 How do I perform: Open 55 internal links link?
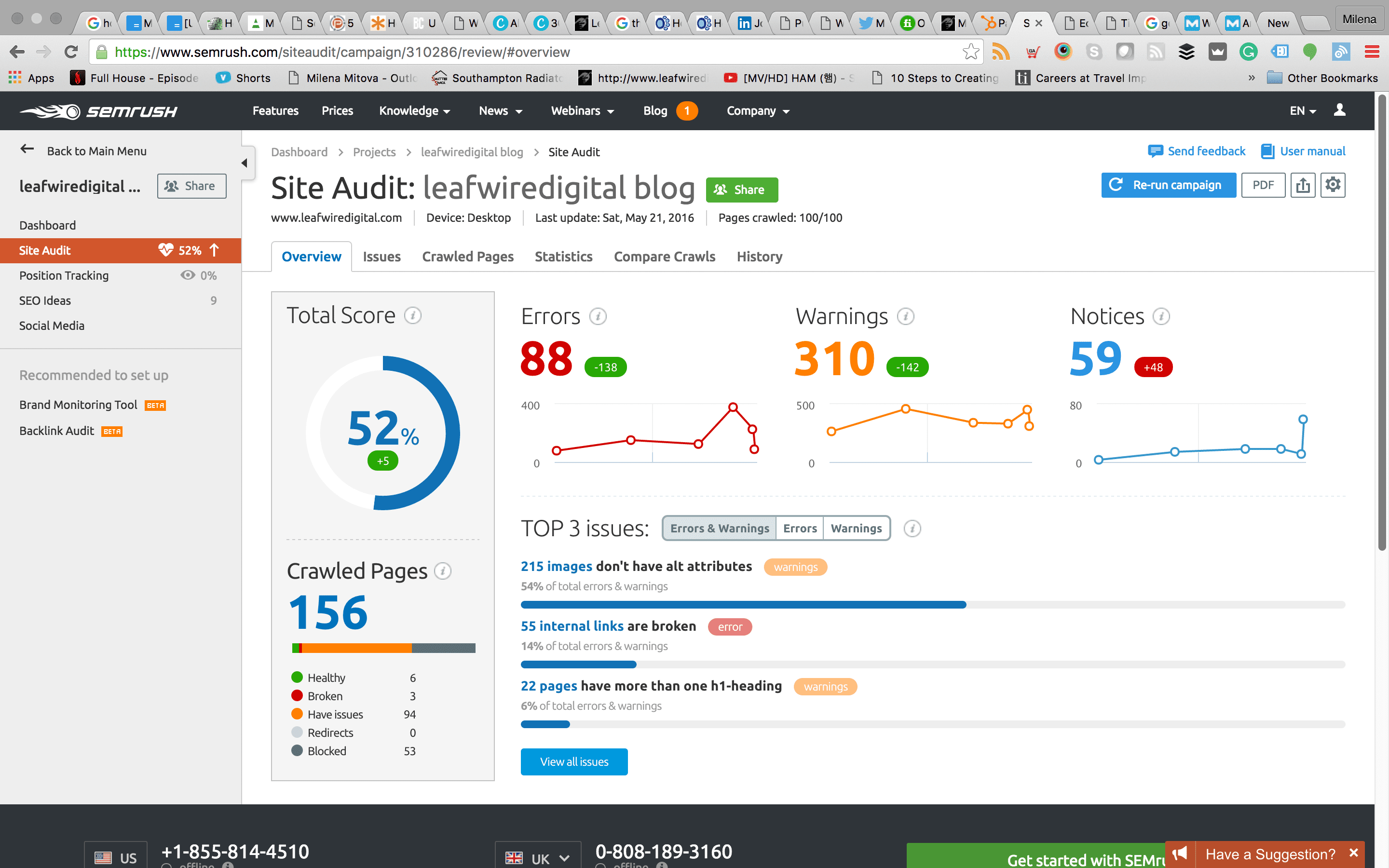tap(572, 626)
